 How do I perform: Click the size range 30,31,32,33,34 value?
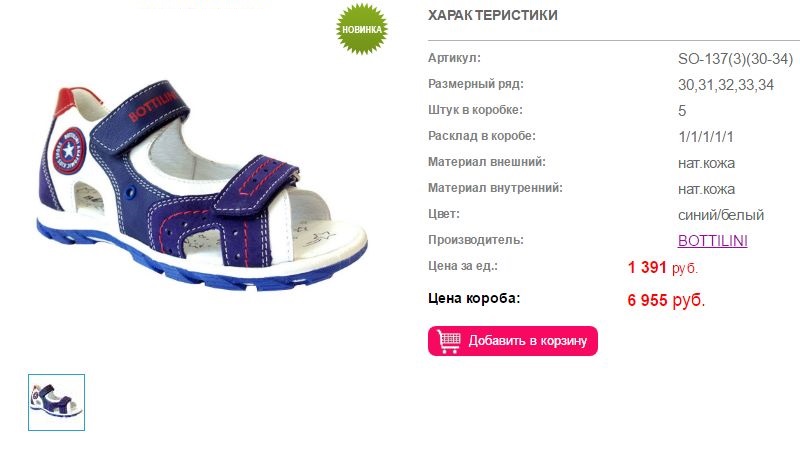tap(726, 85)
